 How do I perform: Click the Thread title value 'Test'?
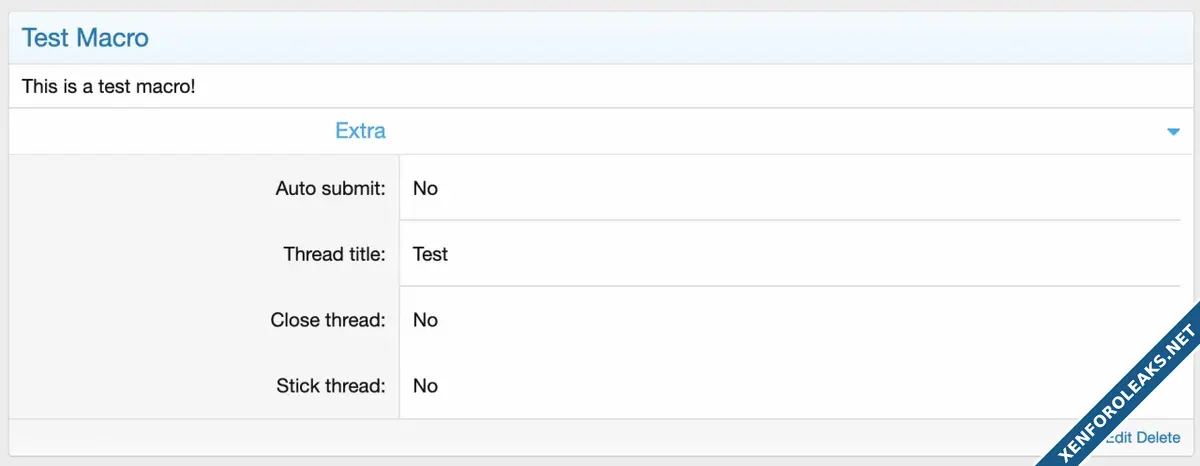pos(430,254)
